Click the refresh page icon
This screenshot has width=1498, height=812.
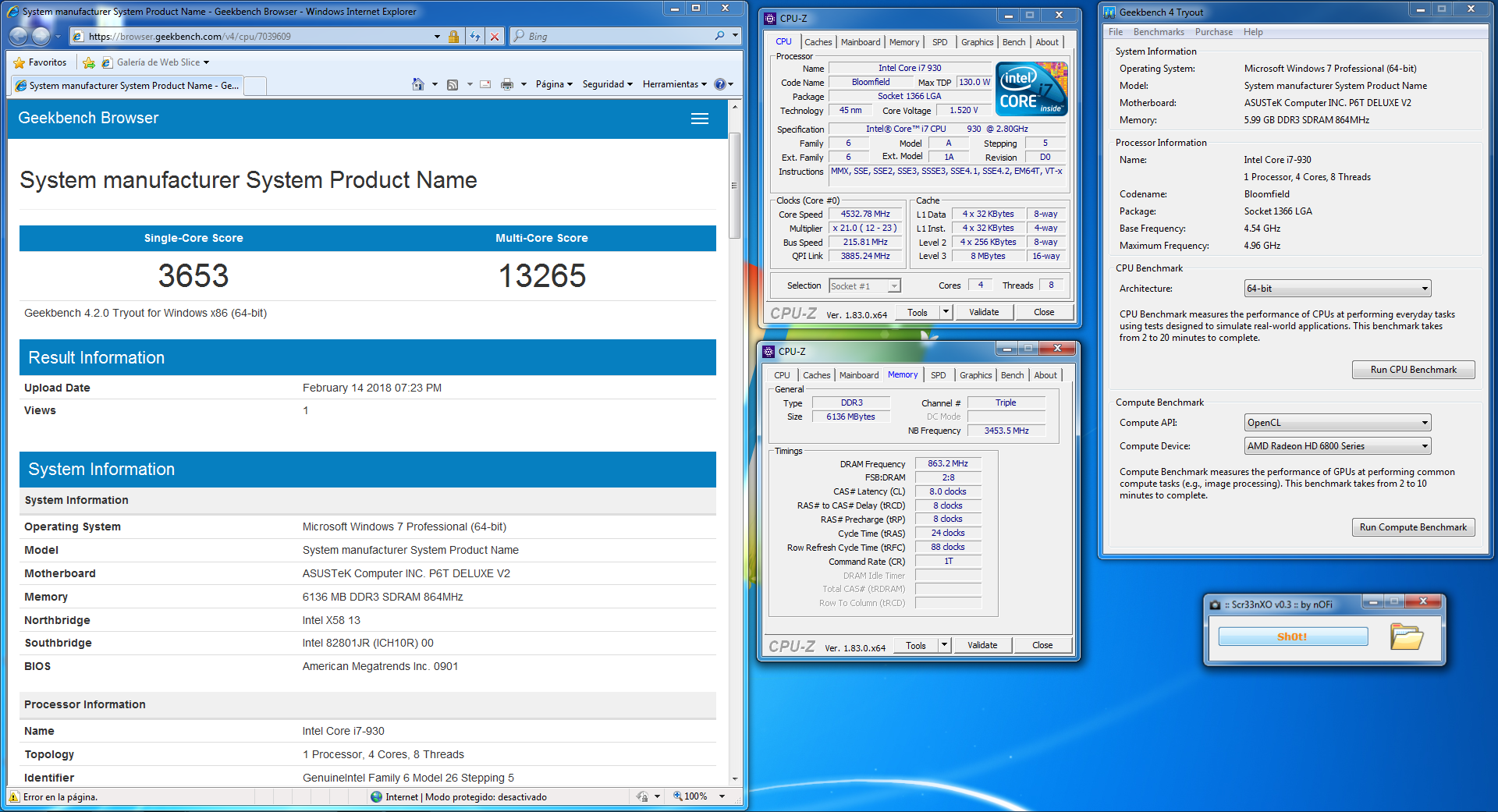click(x=475, y=37)
